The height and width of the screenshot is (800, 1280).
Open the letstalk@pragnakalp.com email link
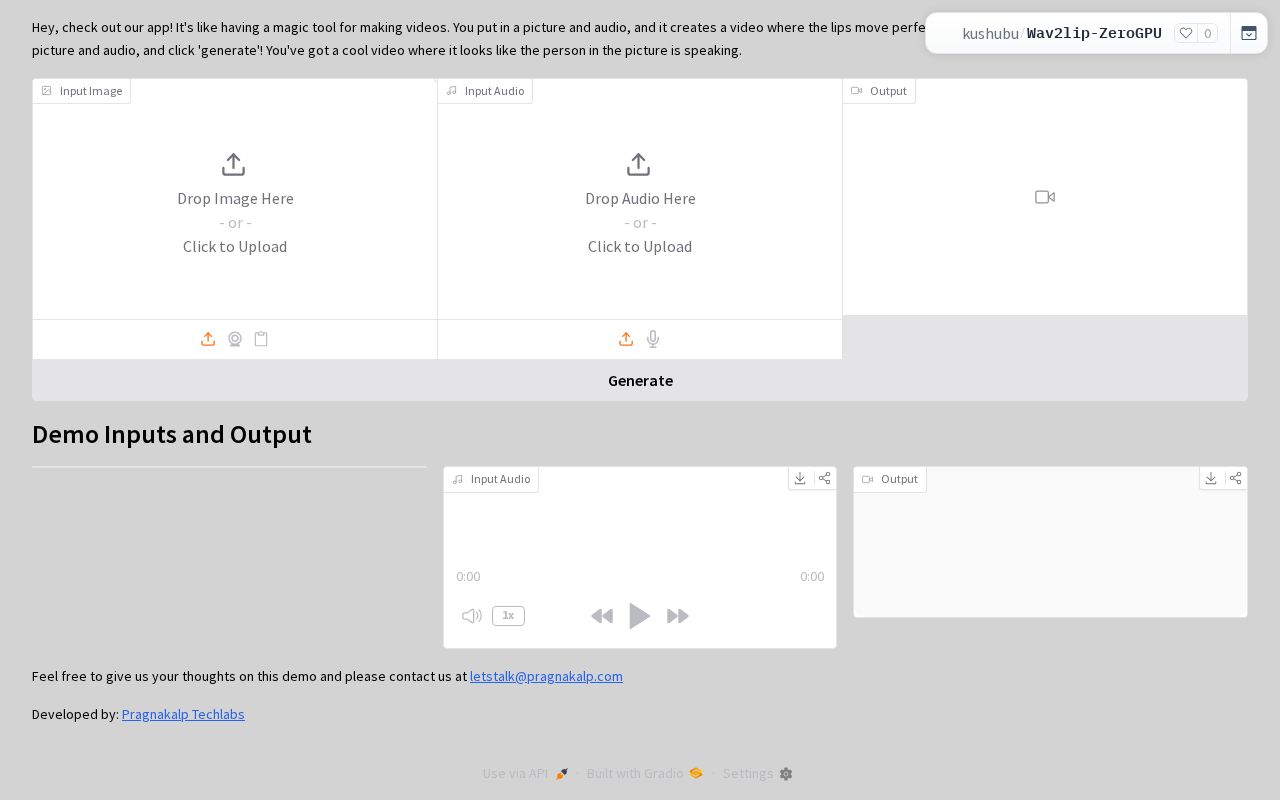pos(546,676)
